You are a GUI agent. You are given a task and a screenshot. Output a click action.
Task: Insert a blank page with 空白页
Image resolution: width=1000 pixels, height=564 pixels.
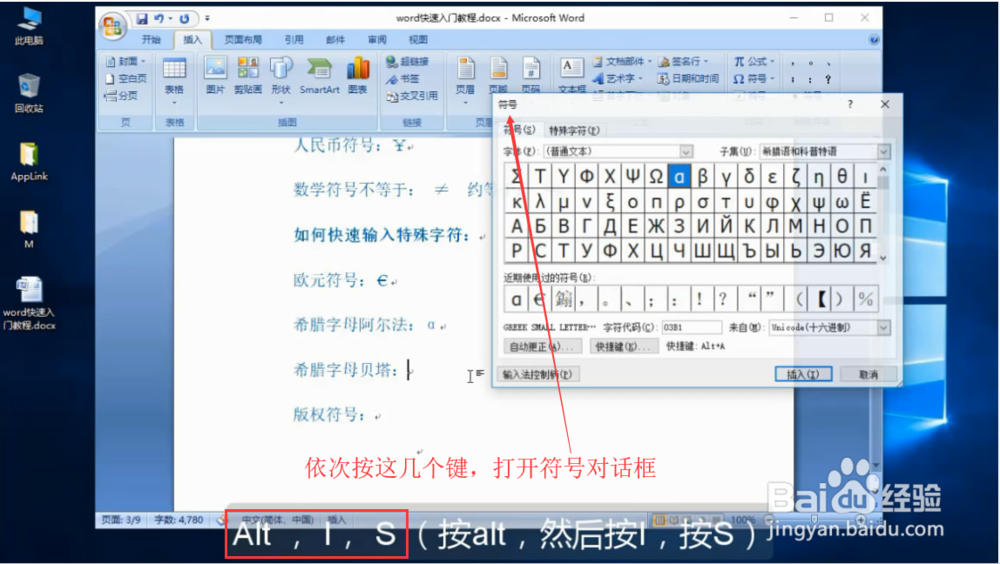tap(126, 78)
